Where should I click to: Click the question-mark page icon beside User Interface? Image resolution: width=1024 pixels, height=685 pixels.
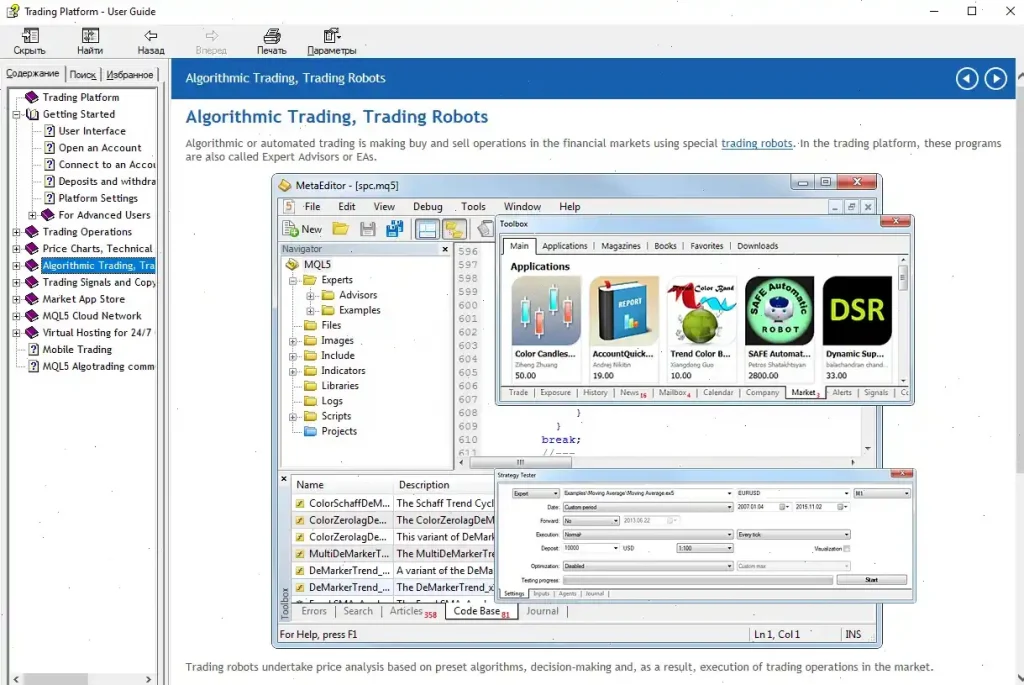tap(49, 131)
